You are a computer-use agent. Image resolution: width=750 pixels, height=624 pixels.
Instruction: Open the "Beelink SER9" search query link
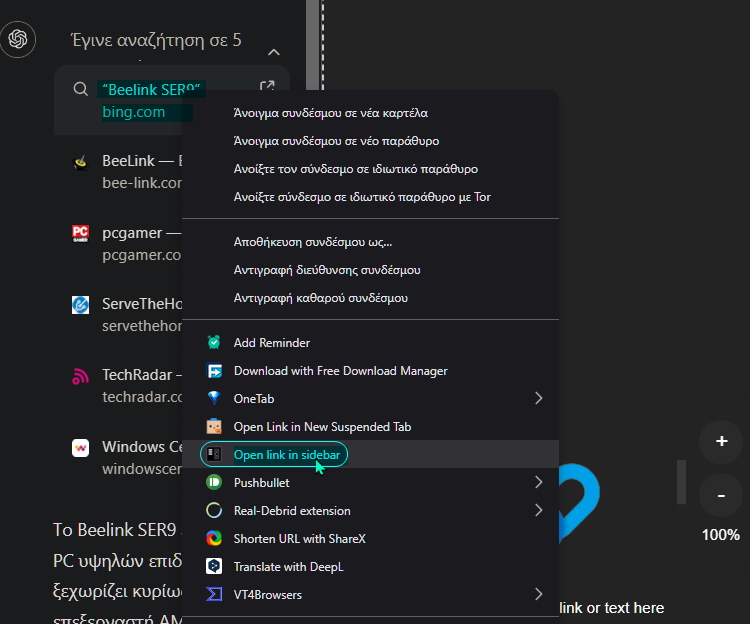151,89
